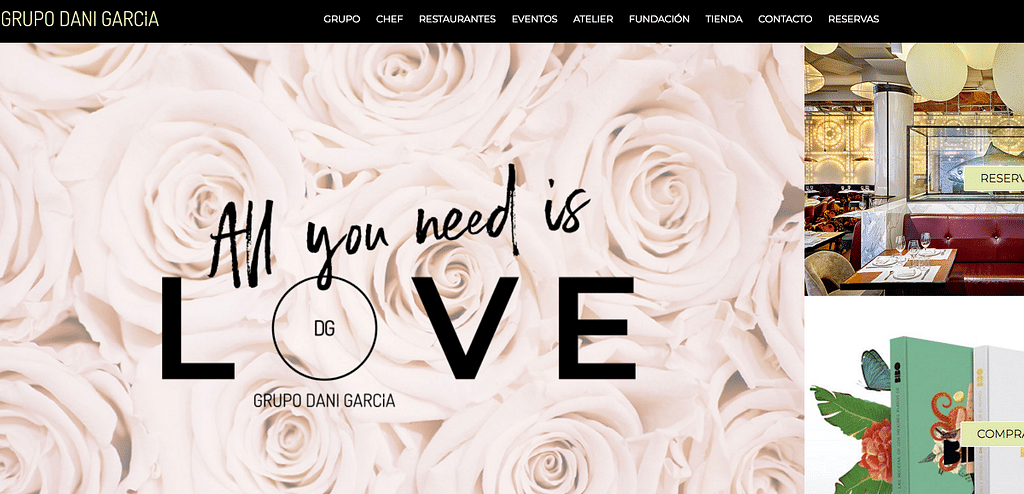Select EVENTOS in the top navigation

click(534, 19)
